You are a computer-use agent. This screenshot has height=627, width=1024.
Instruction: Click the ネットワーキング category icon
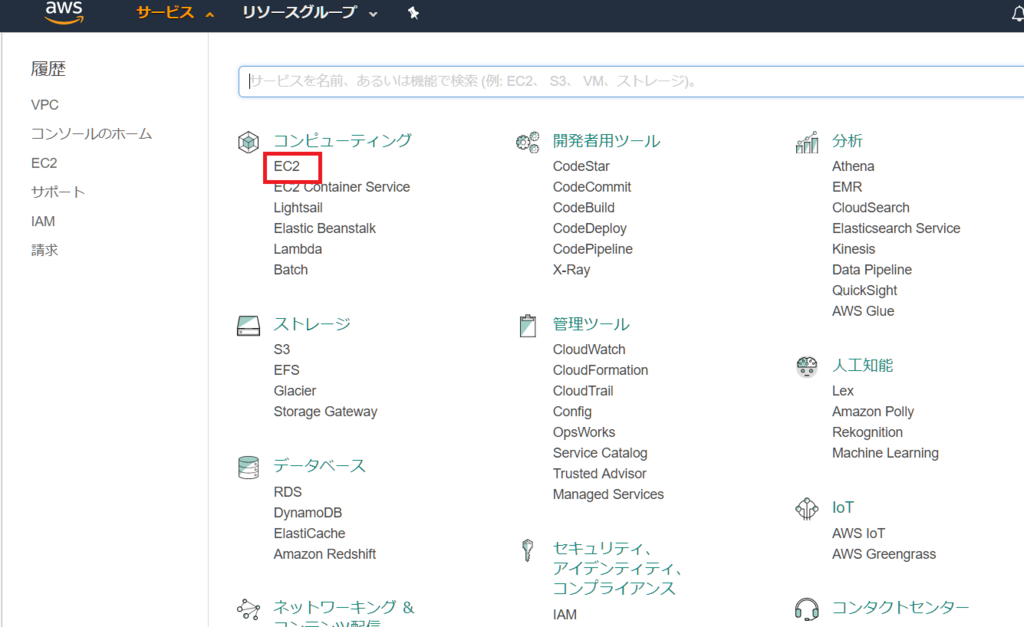[x=248, y=609]
